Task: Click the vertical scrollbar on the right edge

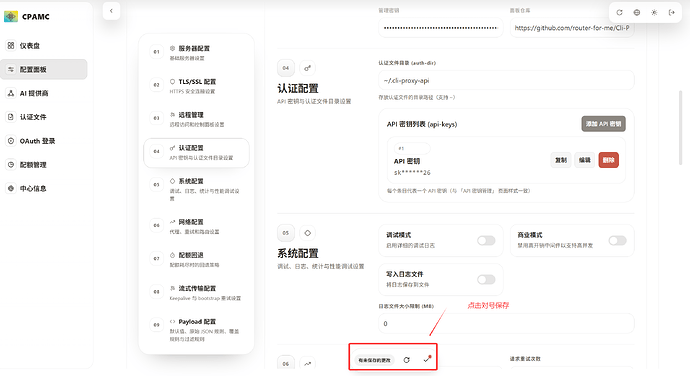Action: (x=680, y=128)
